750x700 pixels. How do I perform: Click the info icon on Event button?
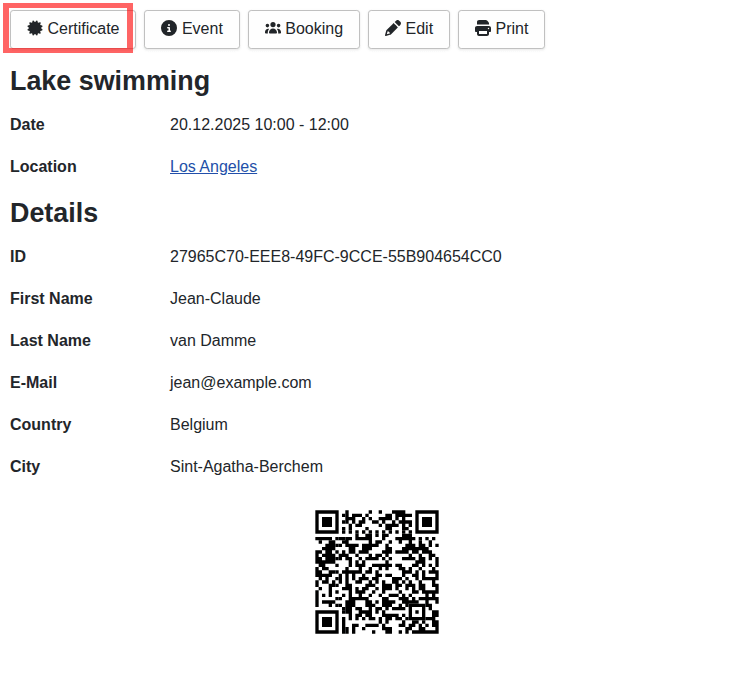(169, 29)
